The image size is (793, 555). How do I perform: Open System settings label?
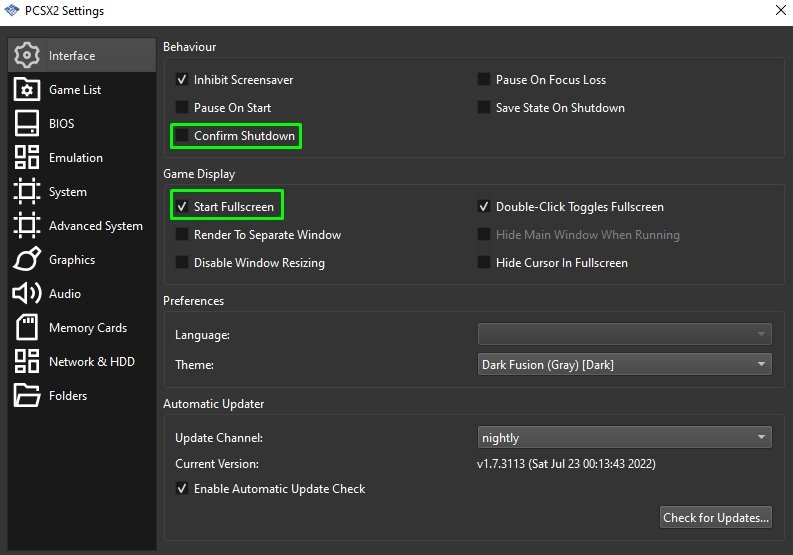68,192
